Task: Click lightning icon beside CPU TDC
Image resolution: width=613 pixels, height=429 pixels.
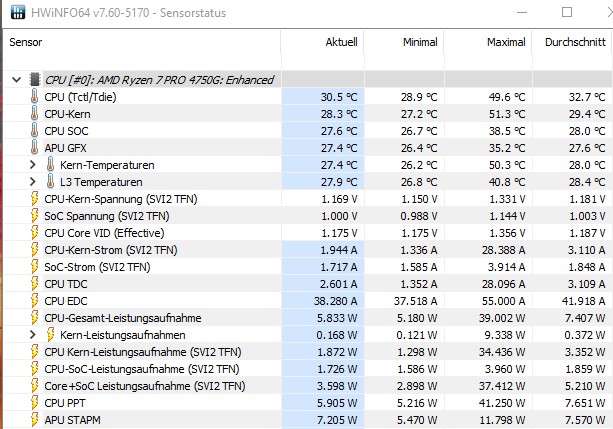Action: click(x=34, y=284)
